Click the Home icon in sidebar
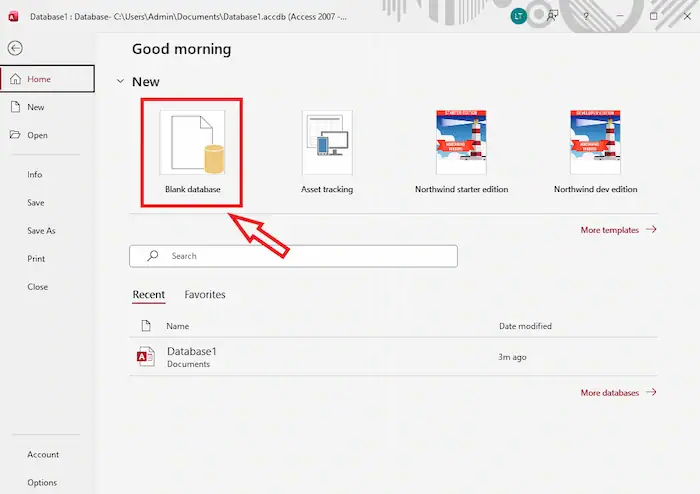This screenshot has height=494, width=700. pyautogui.click(x=14, y=79)
